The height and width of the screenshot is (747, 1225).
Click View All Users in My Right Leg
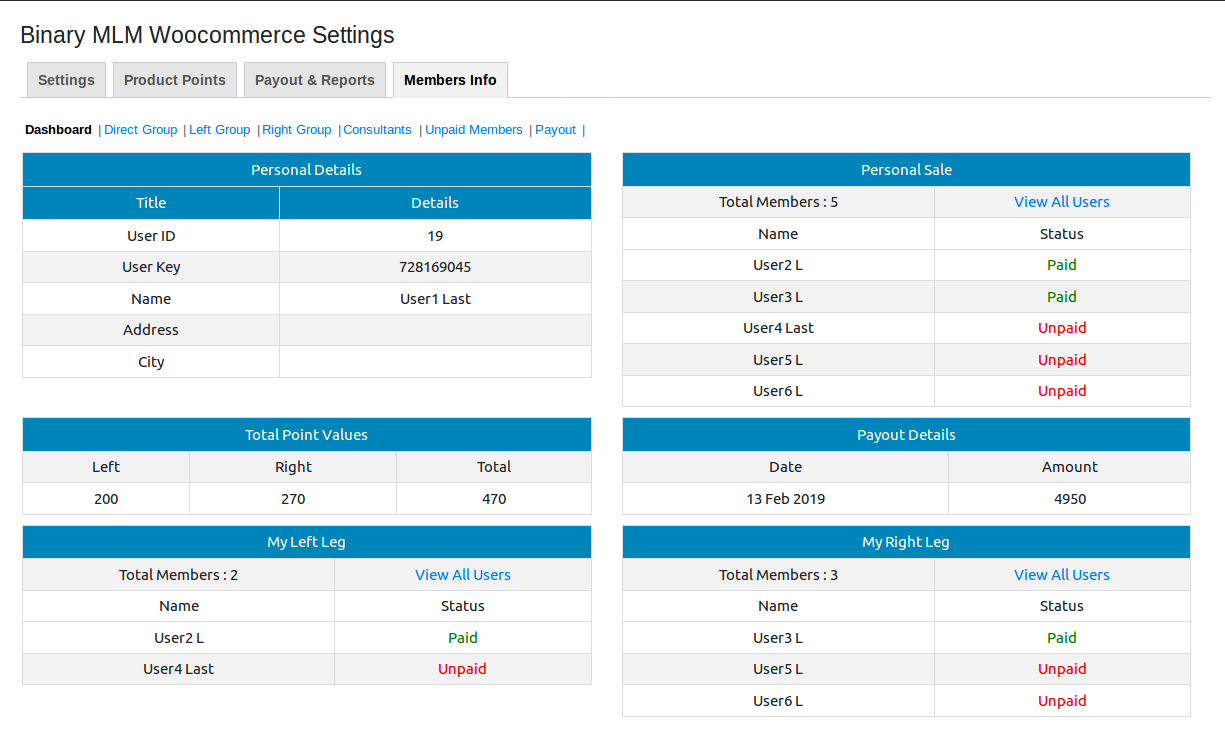[x=1061, y=575]
